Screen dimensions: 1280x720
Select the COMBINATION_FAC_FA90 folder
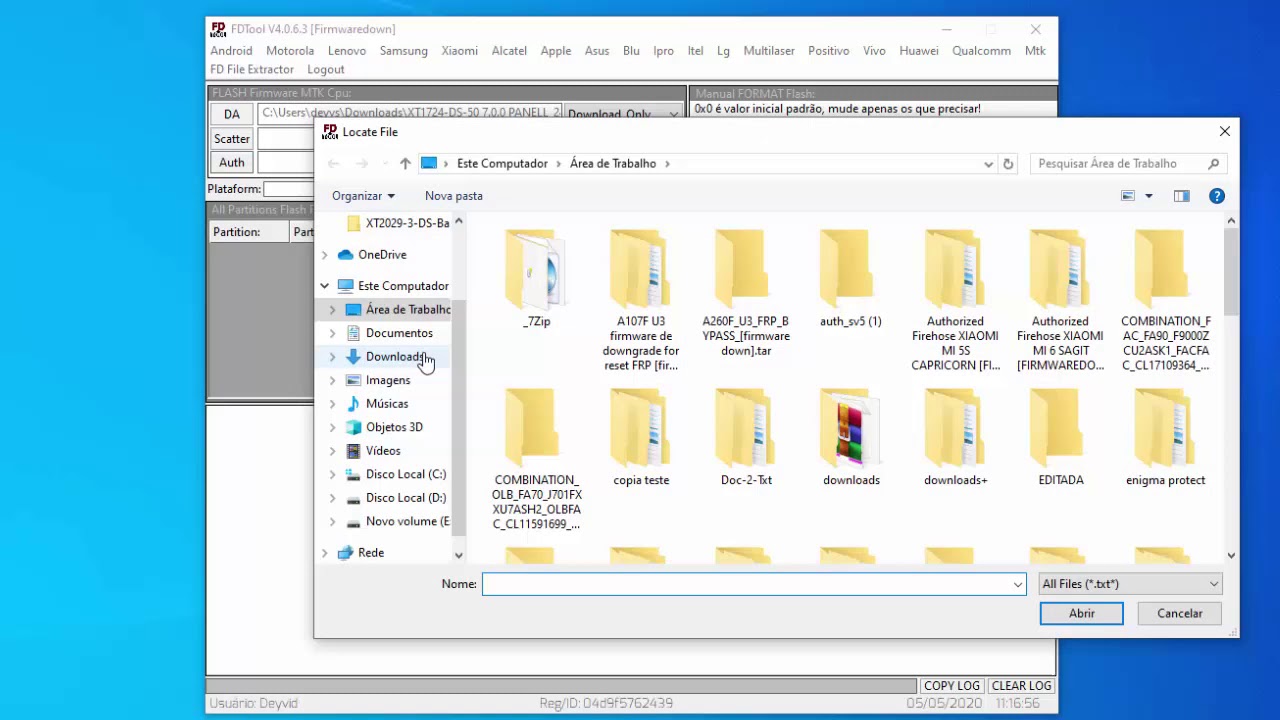pyautogui.click(x=1165, y=300)
